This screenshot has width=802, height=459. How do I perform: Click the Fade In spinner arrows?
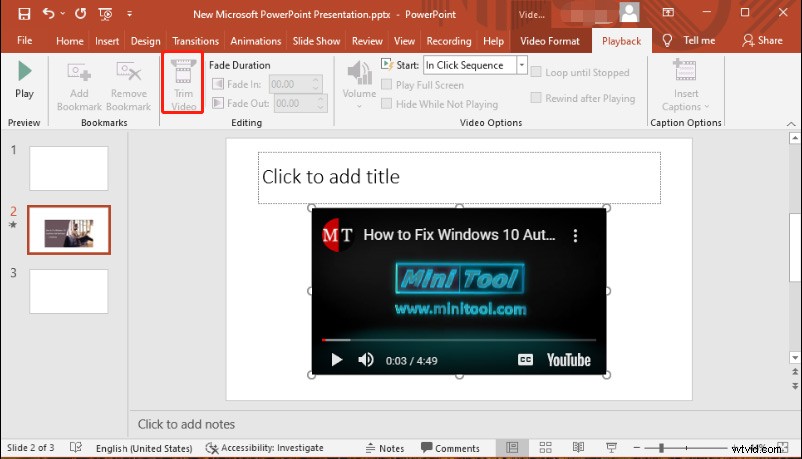click(x=316, y=84)
